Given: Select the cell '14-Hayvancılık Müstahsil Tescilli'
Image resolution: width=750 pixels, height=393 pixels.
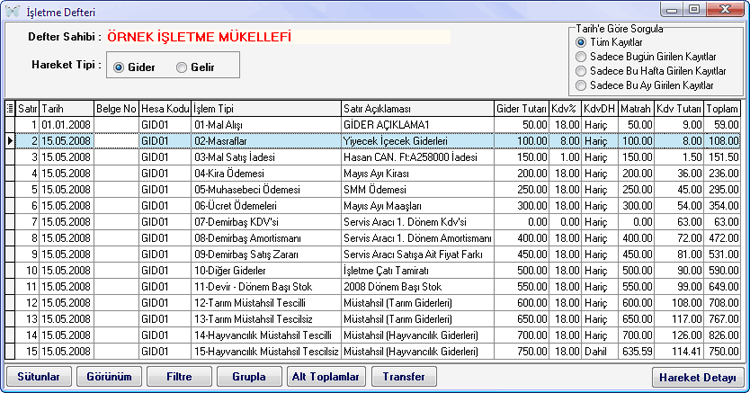Looking at the screenshot, I should coord(266,336).
